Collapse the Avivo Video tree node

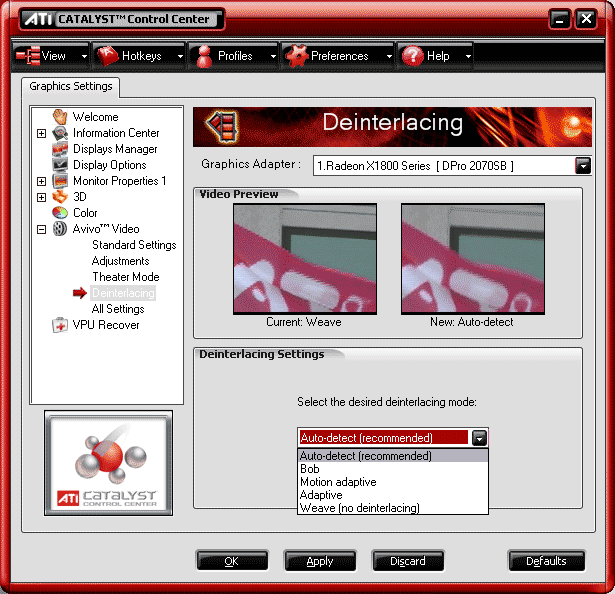click(41, 229)
